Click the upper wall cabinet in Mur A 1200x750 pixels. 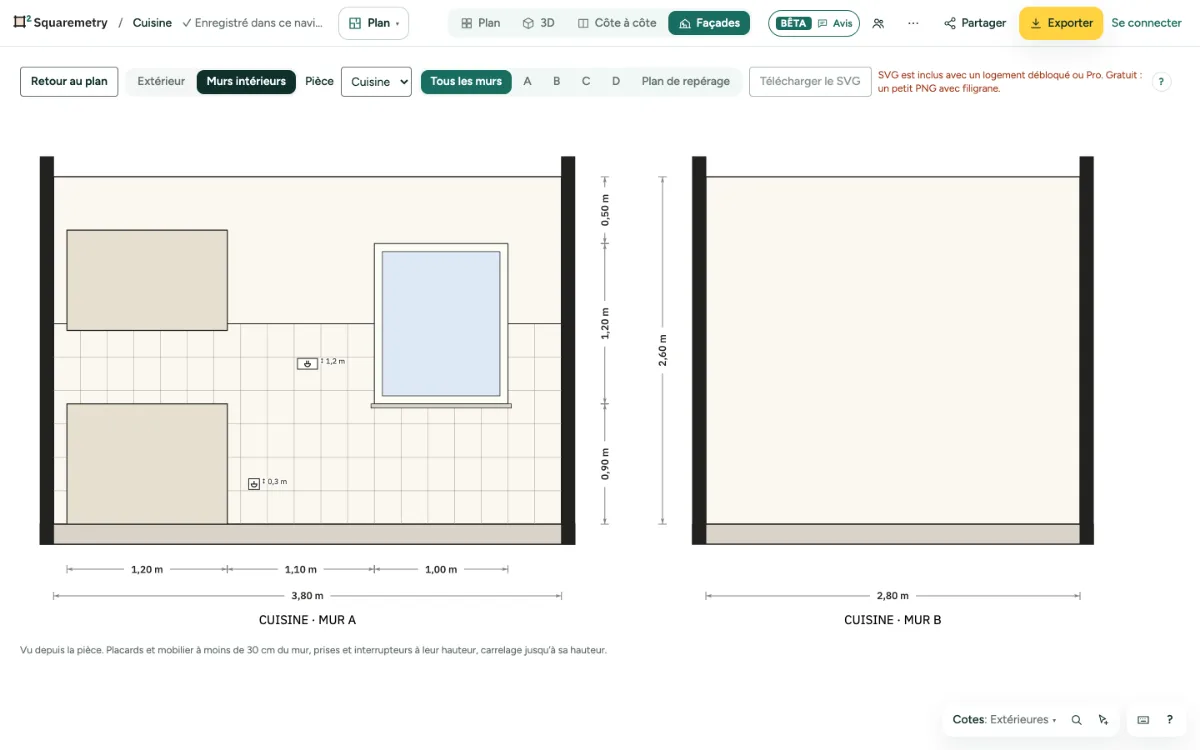pyautogui.click(x=147, y=280)
